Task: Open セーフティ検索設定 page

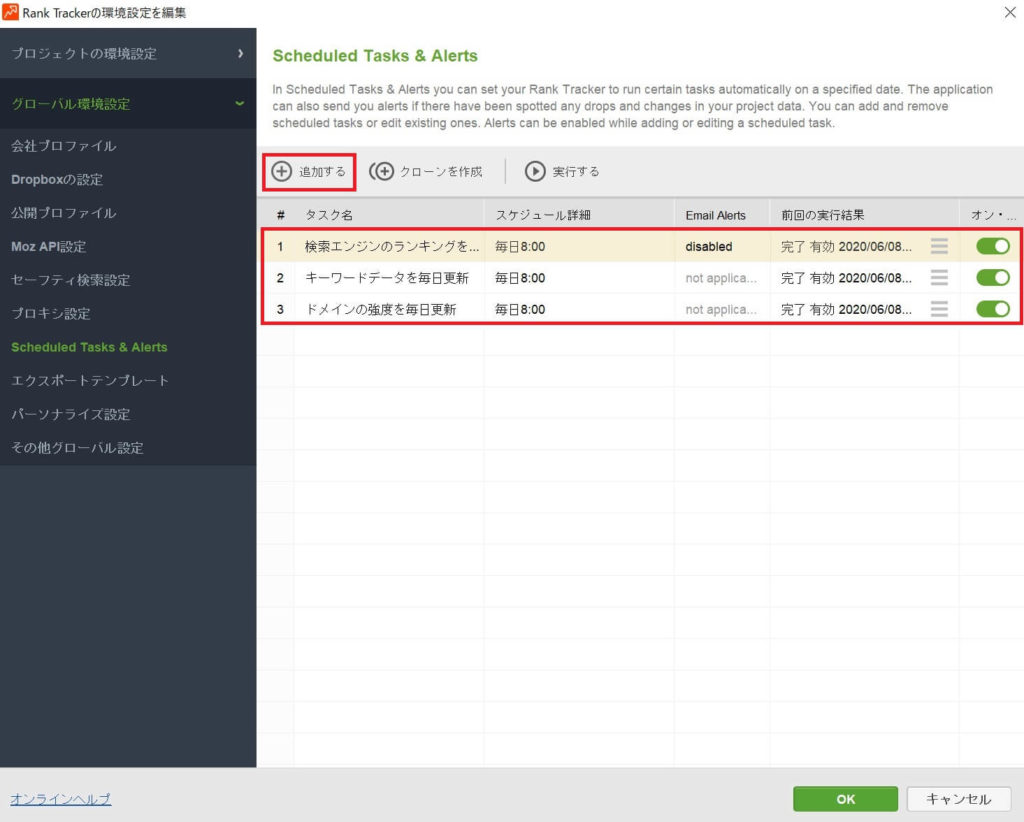Action: [x=71, y=280]
